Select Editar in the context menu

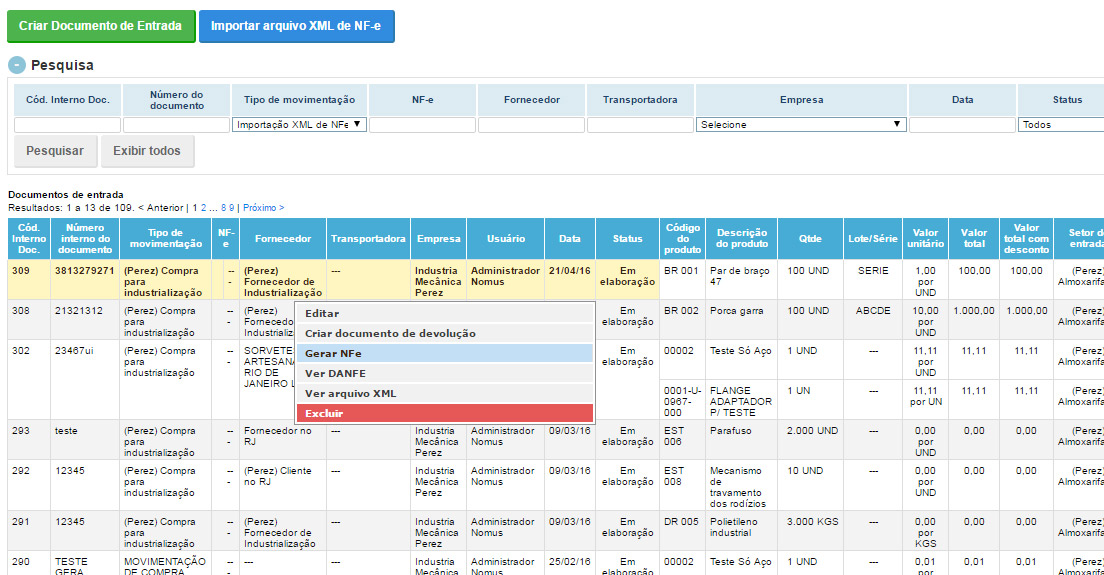444,313
